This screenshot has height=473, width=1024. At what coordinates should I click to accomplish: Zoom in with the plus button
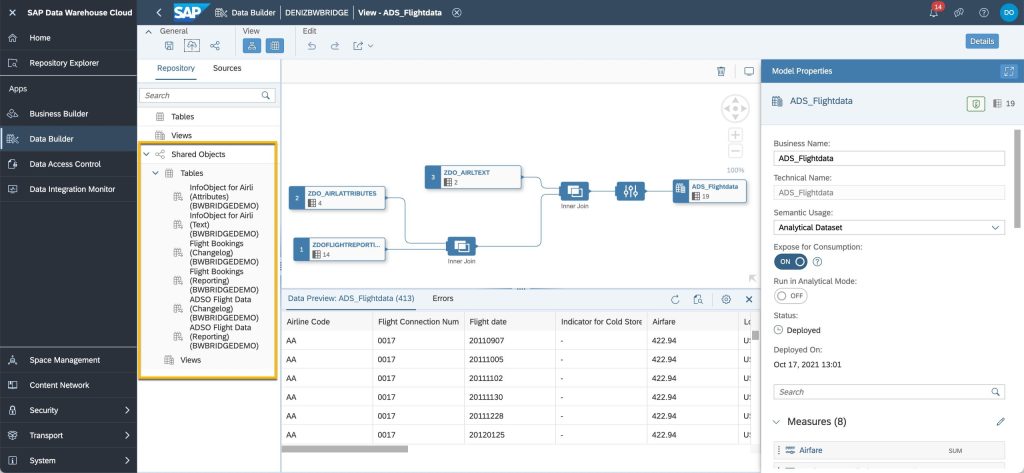pyautogui.click(x=735, y=135)
